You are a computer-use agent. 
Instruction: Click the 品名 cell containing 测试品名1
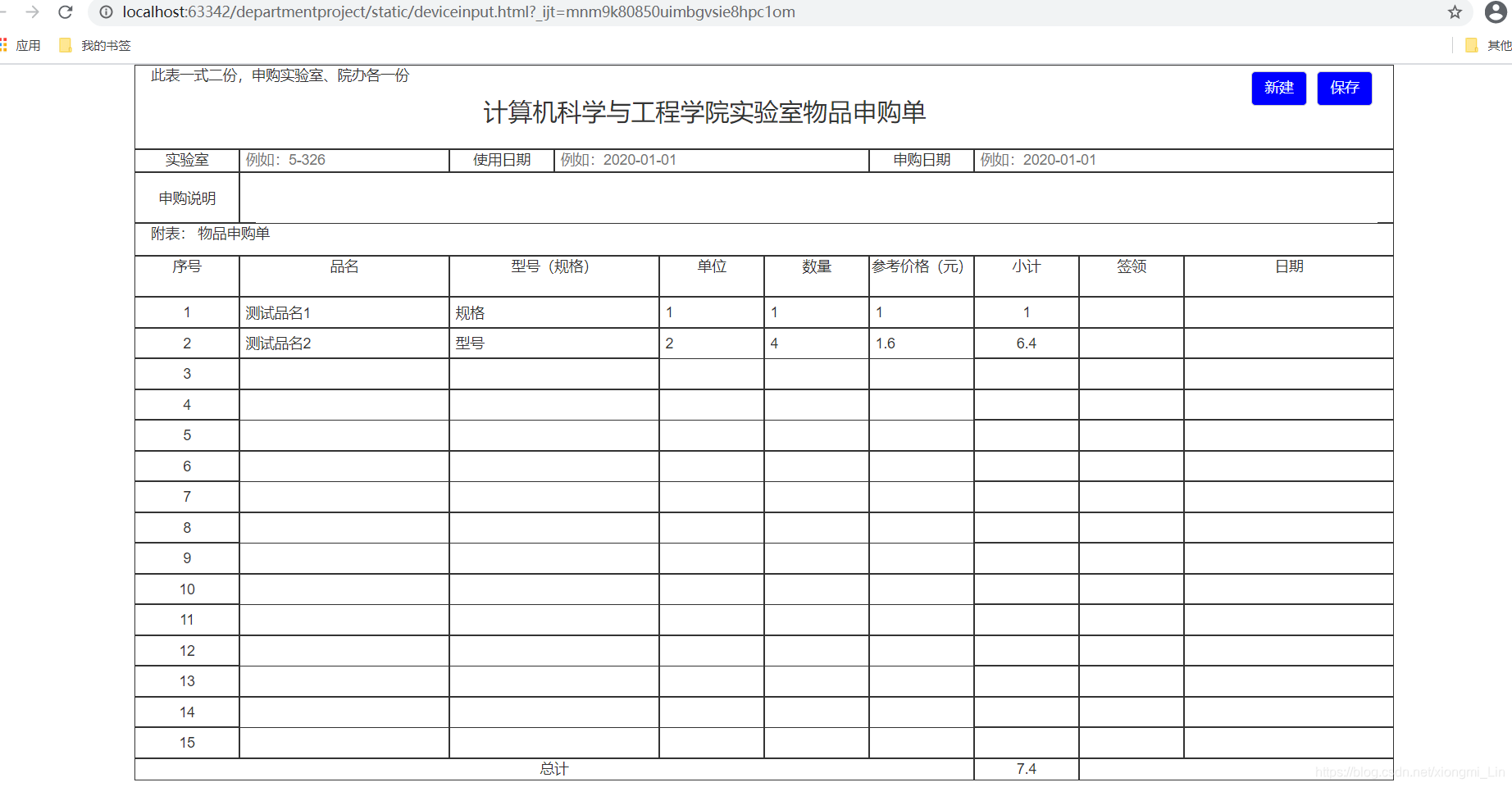tap(344, 312)
